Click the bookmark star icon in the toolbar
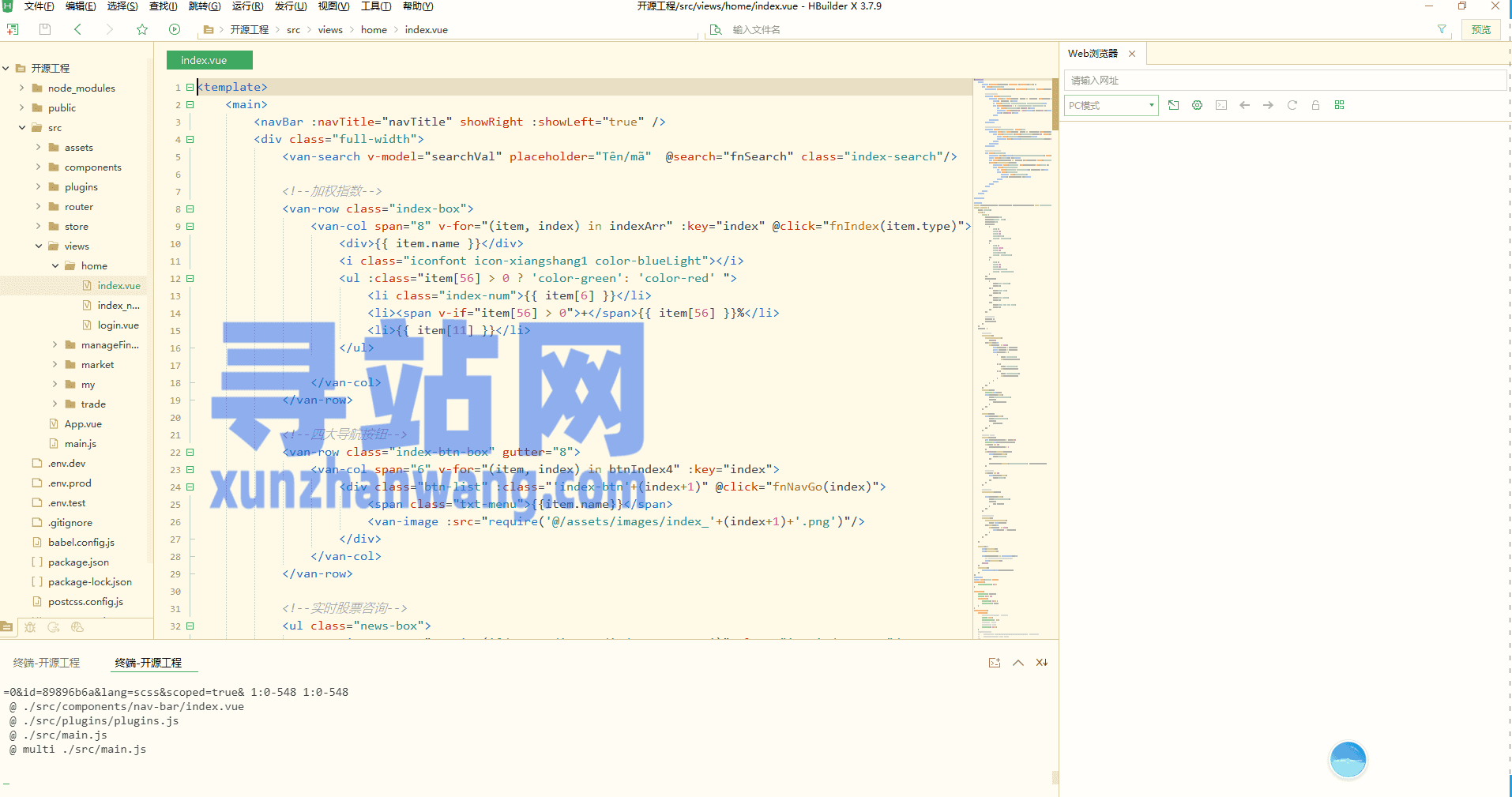The width and height of the screenshot is (1512, 797). point(142,29)
